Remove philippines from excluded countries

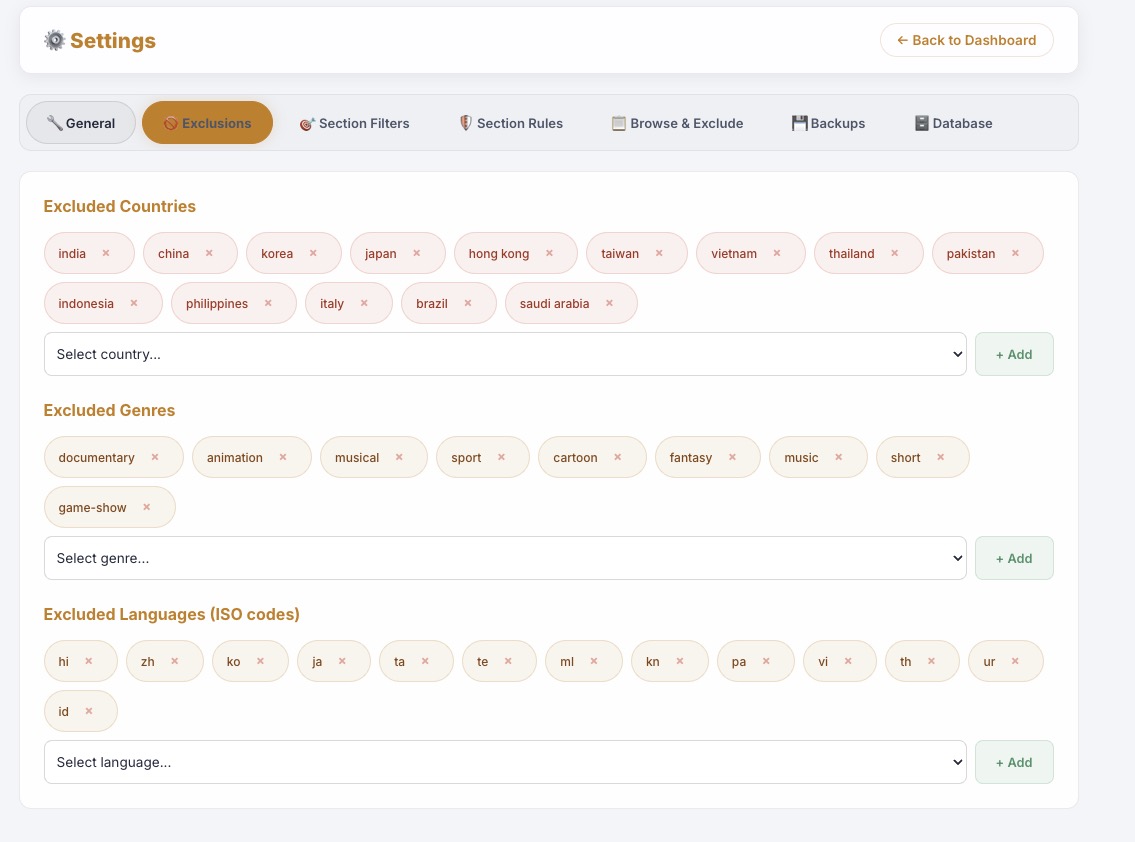click(x=269, y=303)
